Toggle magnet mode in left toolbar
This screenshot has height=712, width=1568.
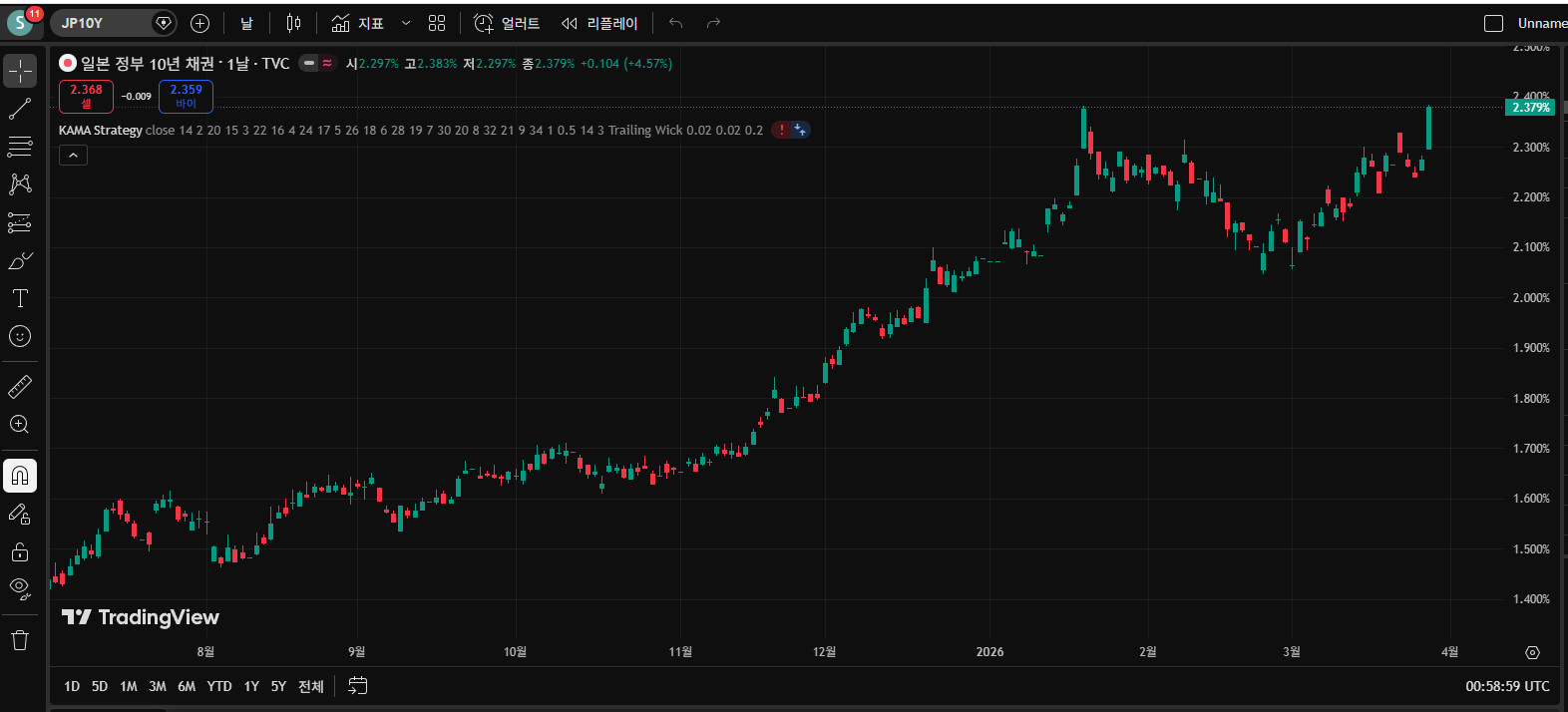point(20,476)
